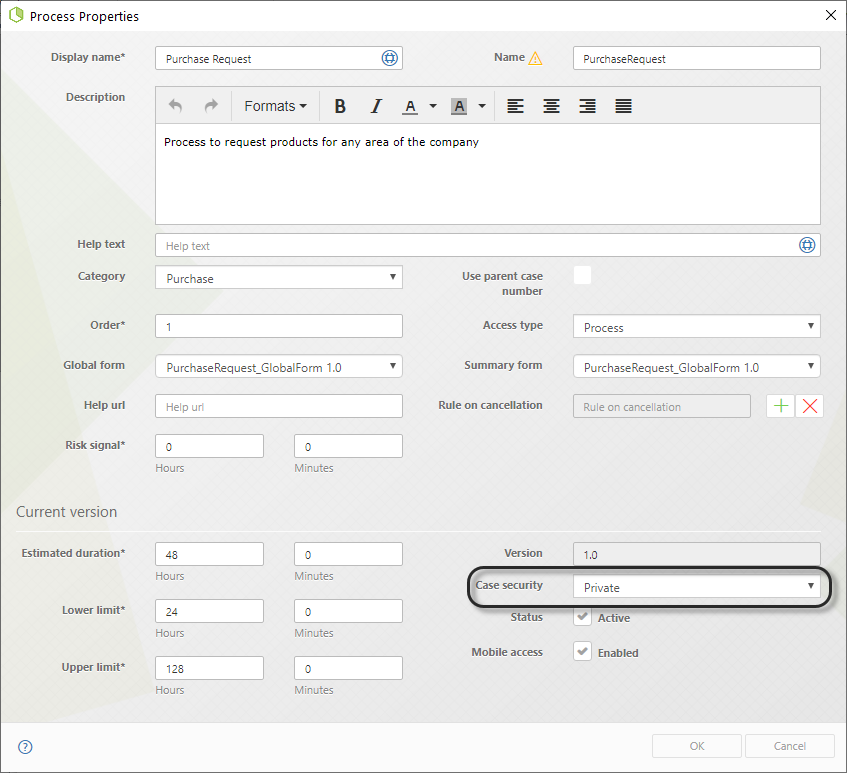Click the Upper limit Minutes field
This screenshot has width=847, height=773.
tap(348, 668)
